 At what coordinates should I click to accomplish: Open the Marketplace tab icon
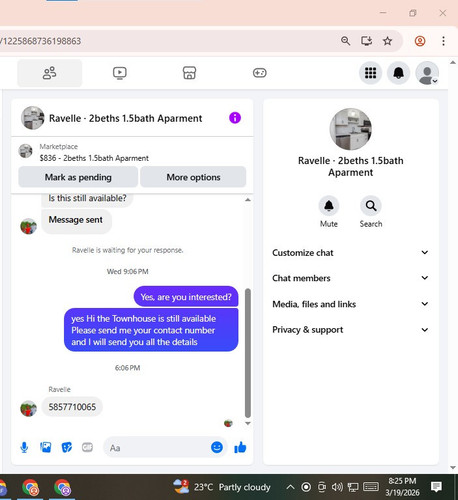pos(189,73)
